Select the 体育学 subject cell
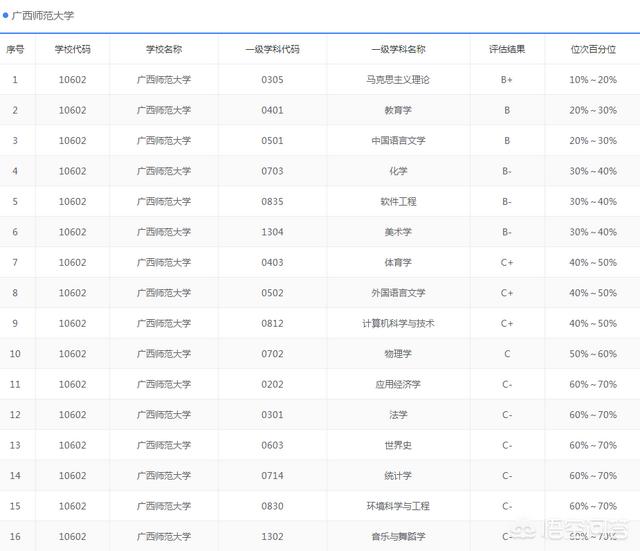640x551 pixels. coord(398,262)
